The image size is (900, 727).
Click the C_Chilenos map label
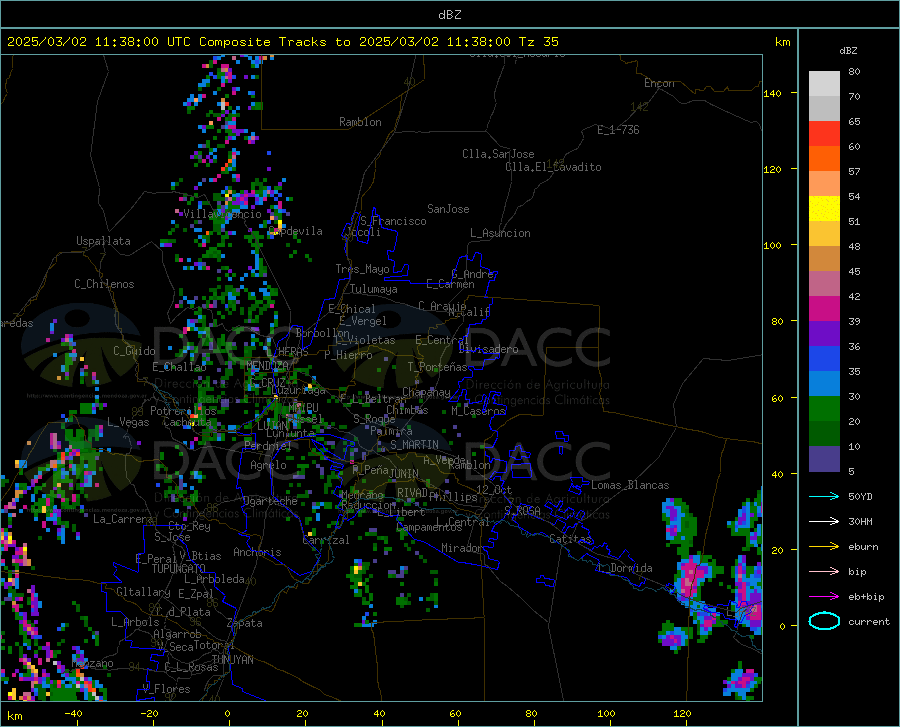click(104, 284)
